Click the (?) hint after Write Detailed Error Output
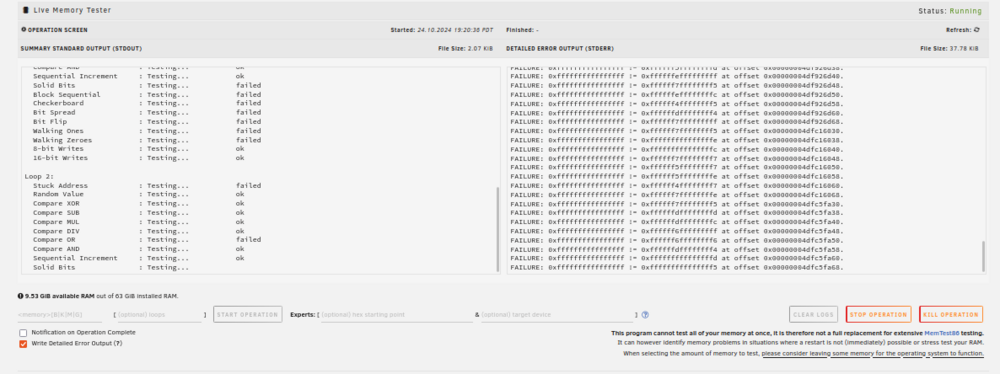The height and width of the screenshot is (374, 1000). click(x=117, y=343)
